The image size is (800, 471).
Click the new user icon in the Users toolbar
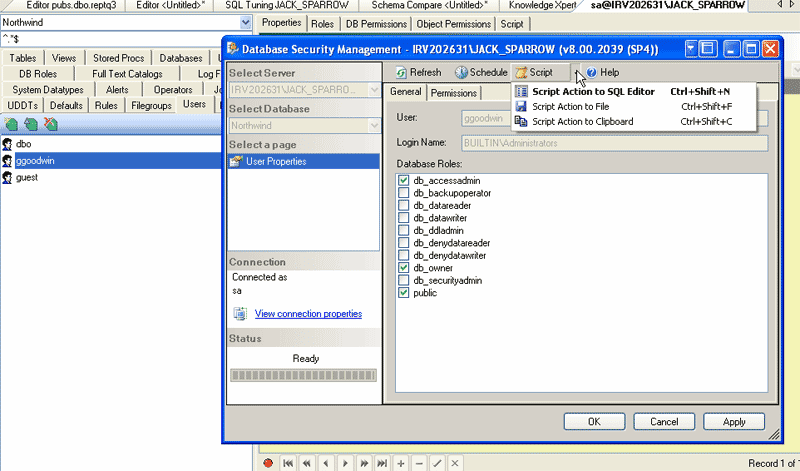click(11, 124)
